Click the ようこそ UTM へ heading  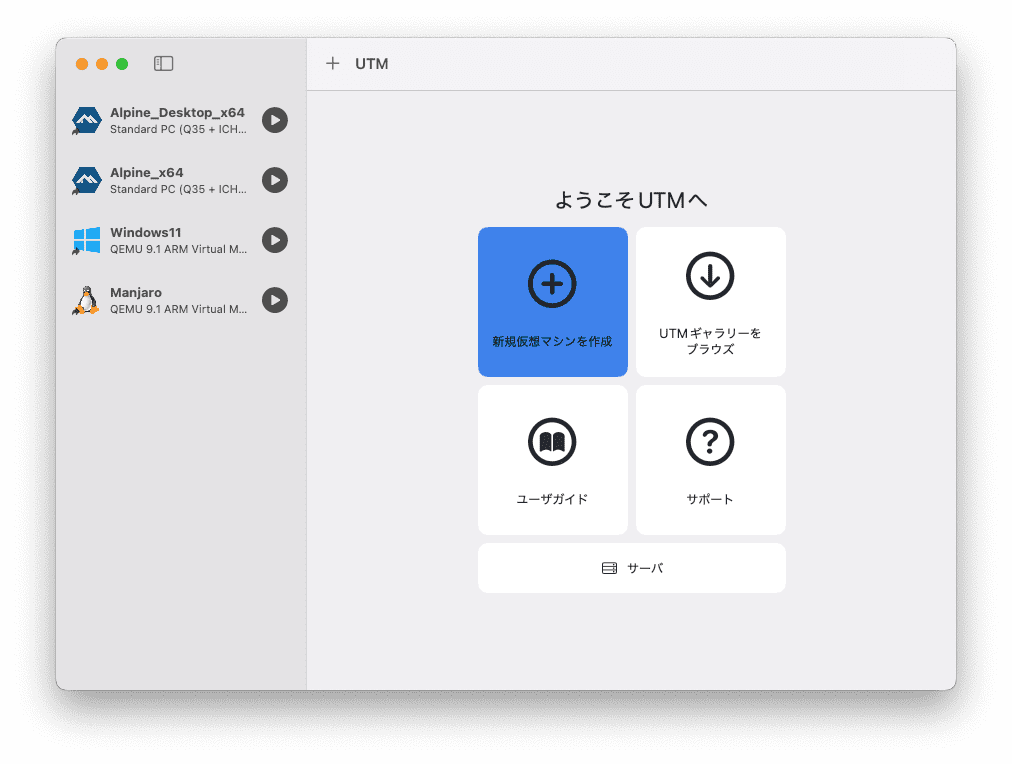631,200
